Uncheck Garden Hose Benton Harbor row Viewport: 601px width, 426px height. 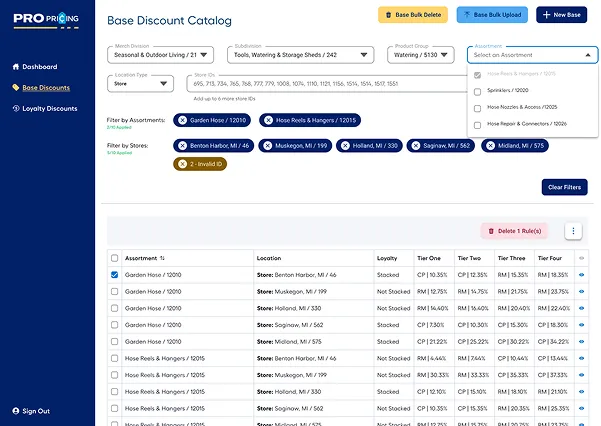(x=115, y=275)
